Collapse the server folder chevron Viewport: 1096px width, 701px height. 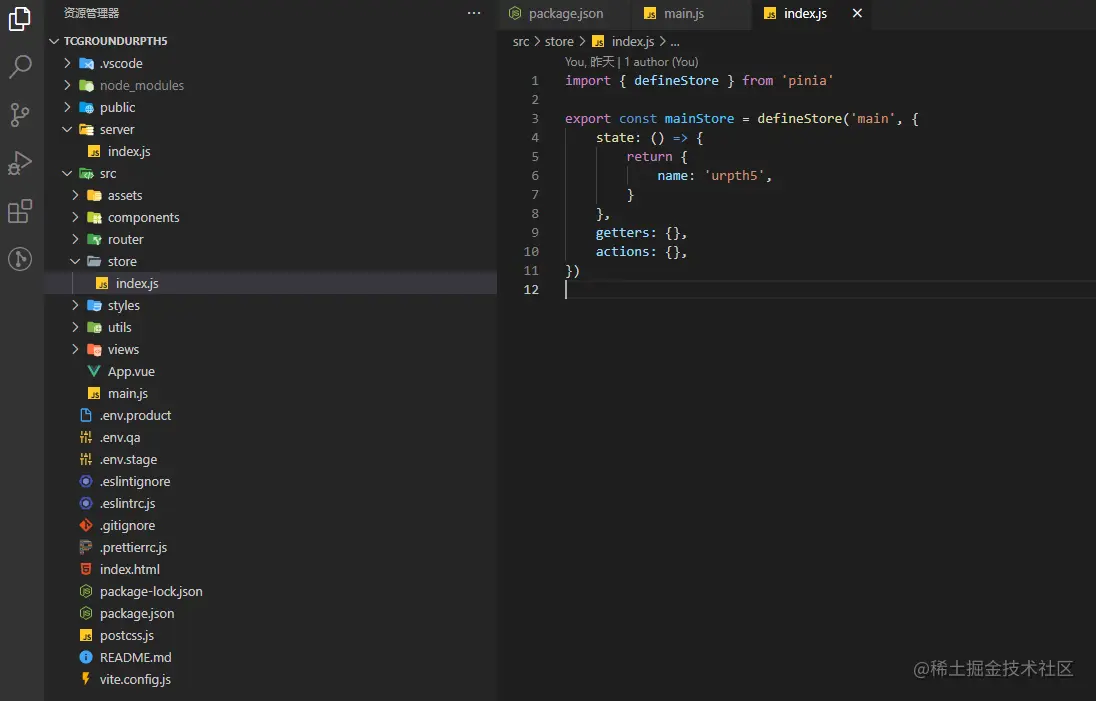click(67, 129)
